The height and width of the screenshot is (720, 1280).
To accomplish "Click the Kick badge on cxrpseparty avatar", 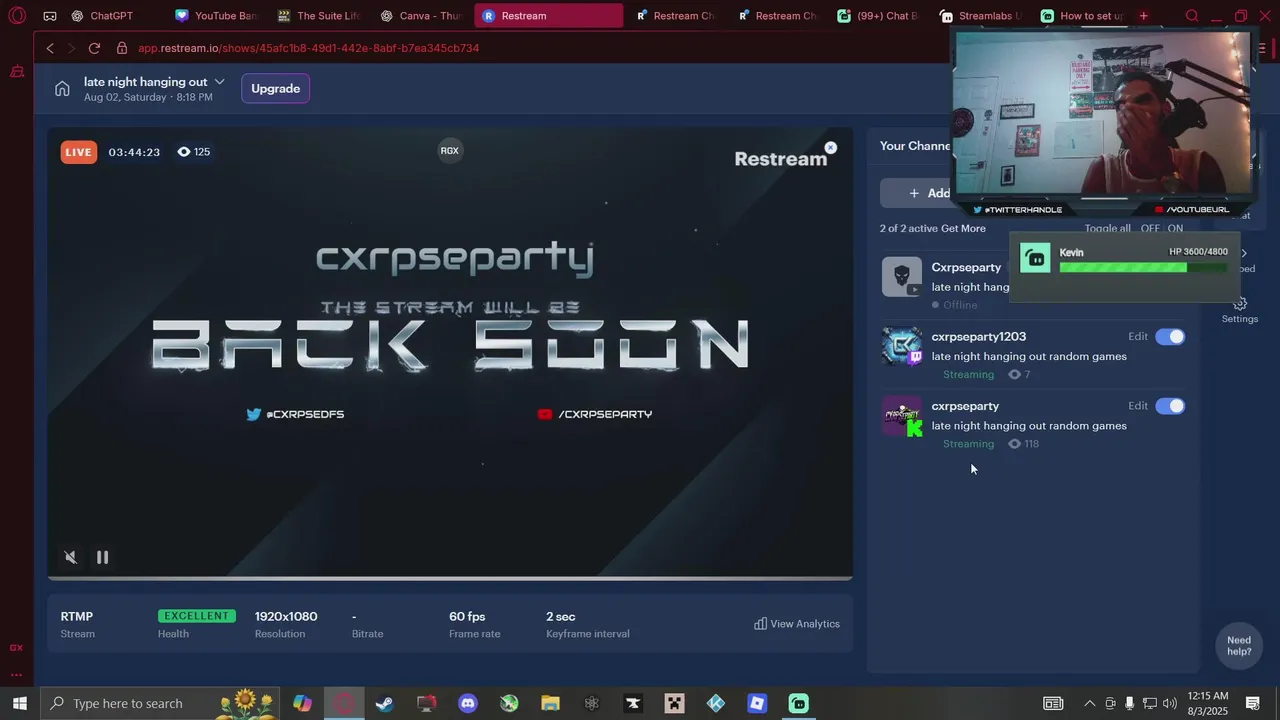I will pos(914,427).
